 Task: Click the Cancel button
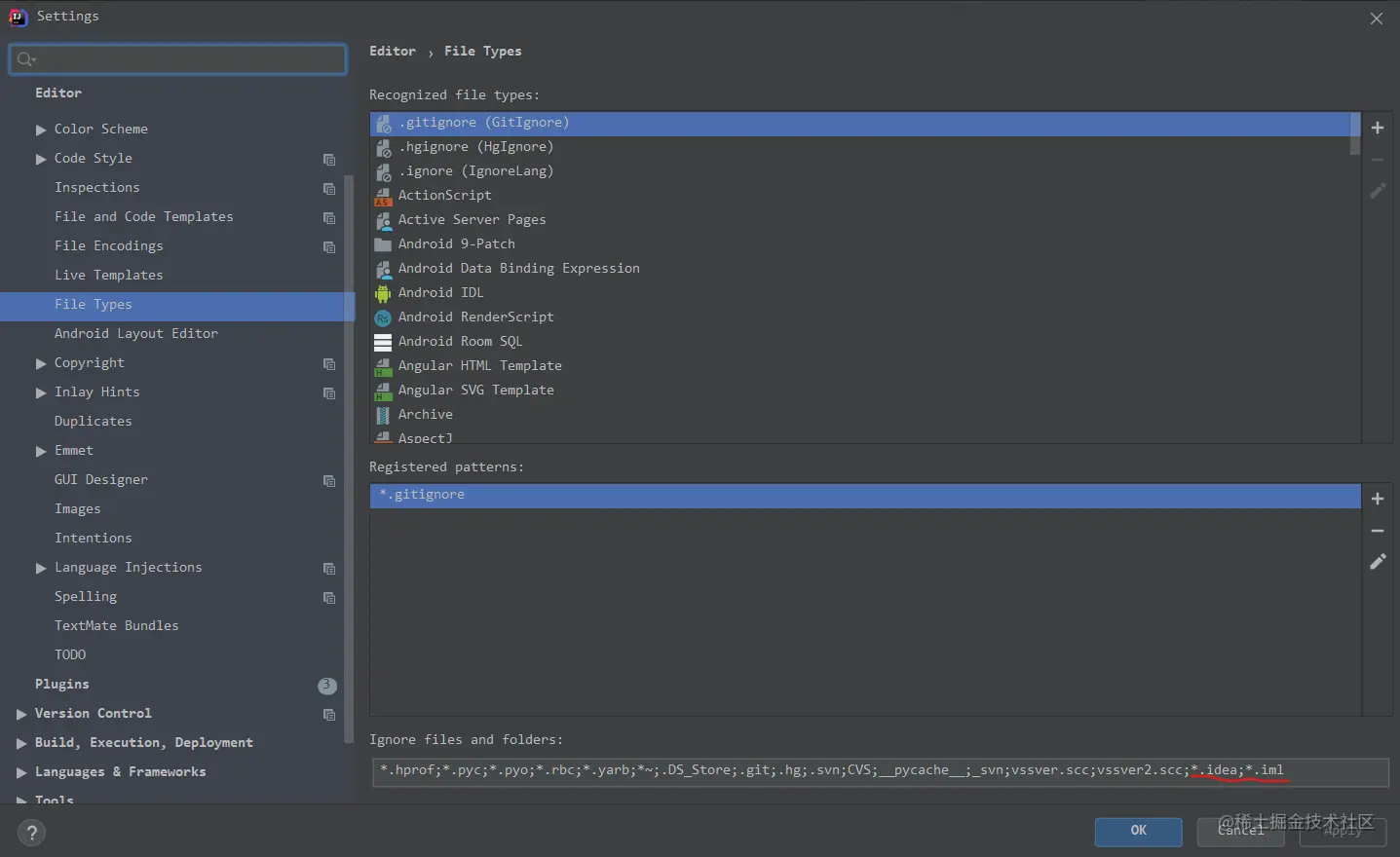point(1241,831)
